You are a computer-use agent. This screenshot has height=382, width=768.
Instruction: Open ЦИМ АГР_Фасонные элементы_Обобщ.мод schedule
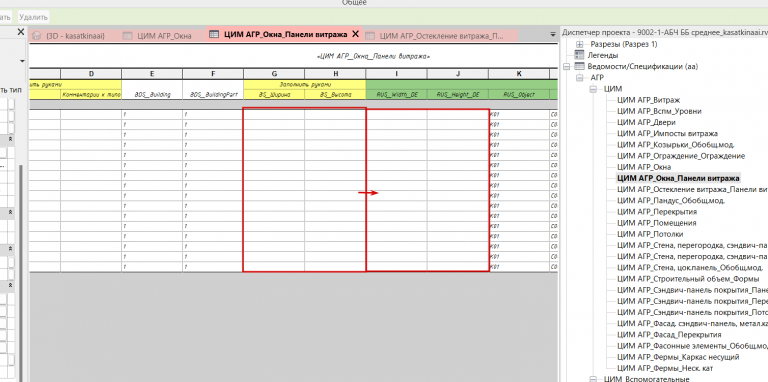point(692,346)
